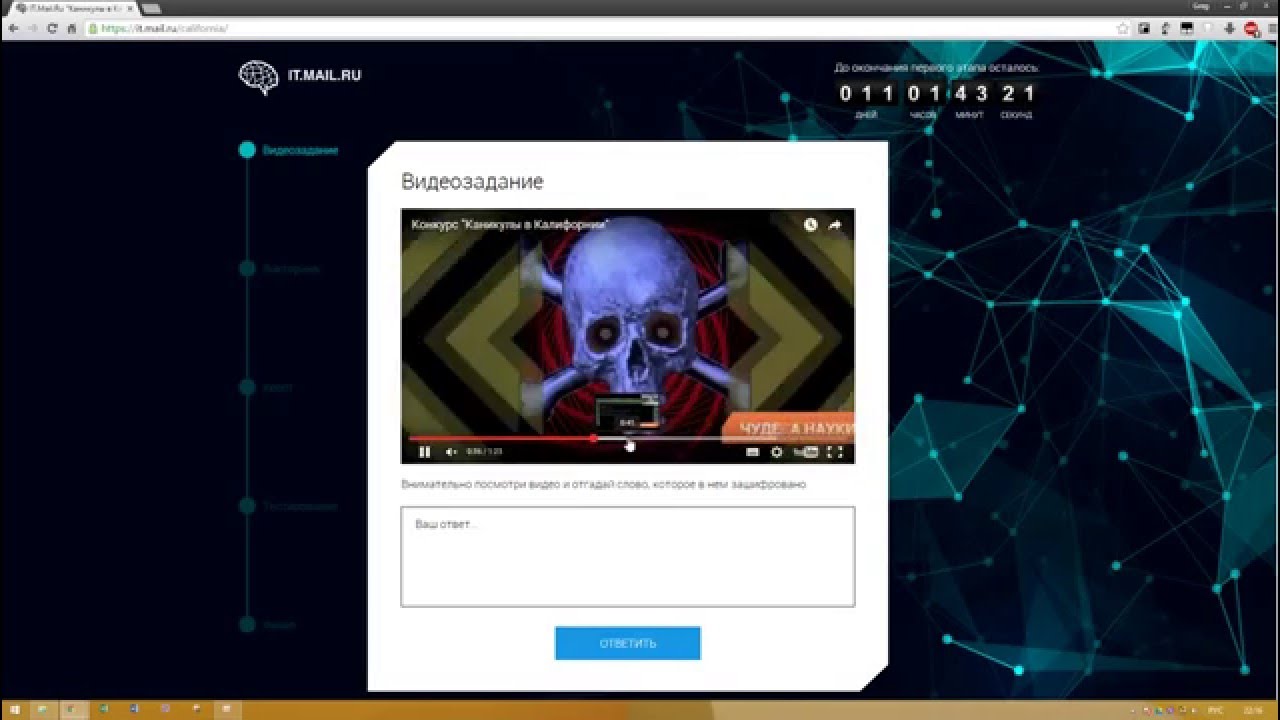This screenshot has width=1280, height=720.
Task: Seek on the red video progress bar
Action: 628,438
